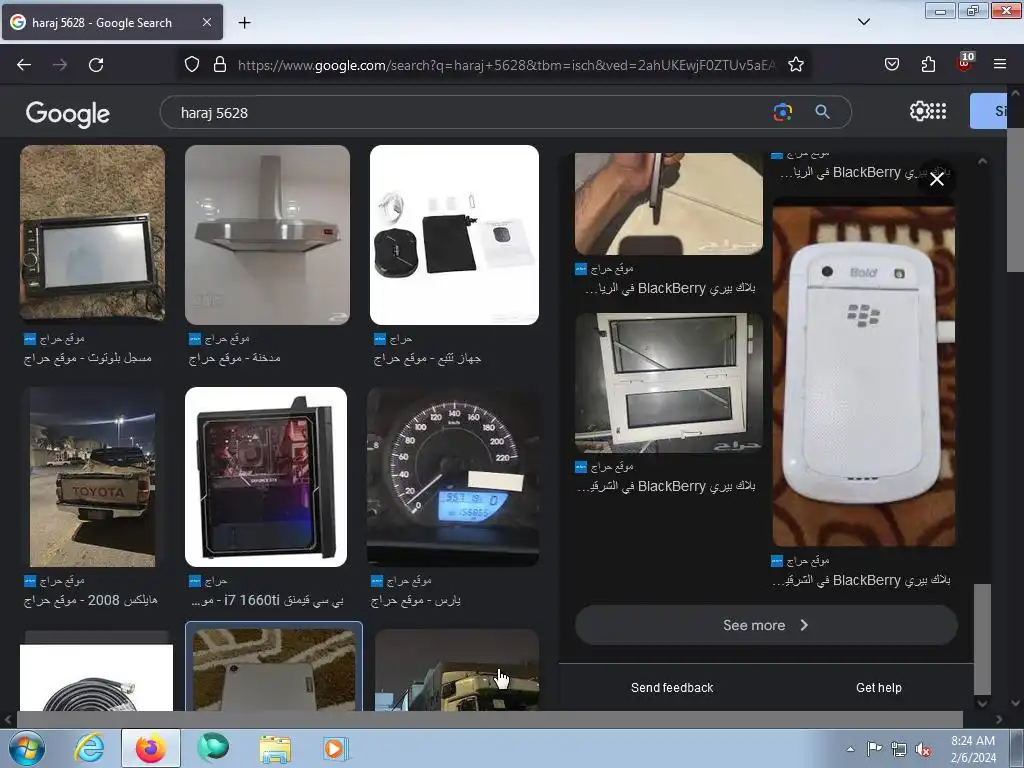Open network status tray icon
The image size is (1024, 768).
point(899,749)
